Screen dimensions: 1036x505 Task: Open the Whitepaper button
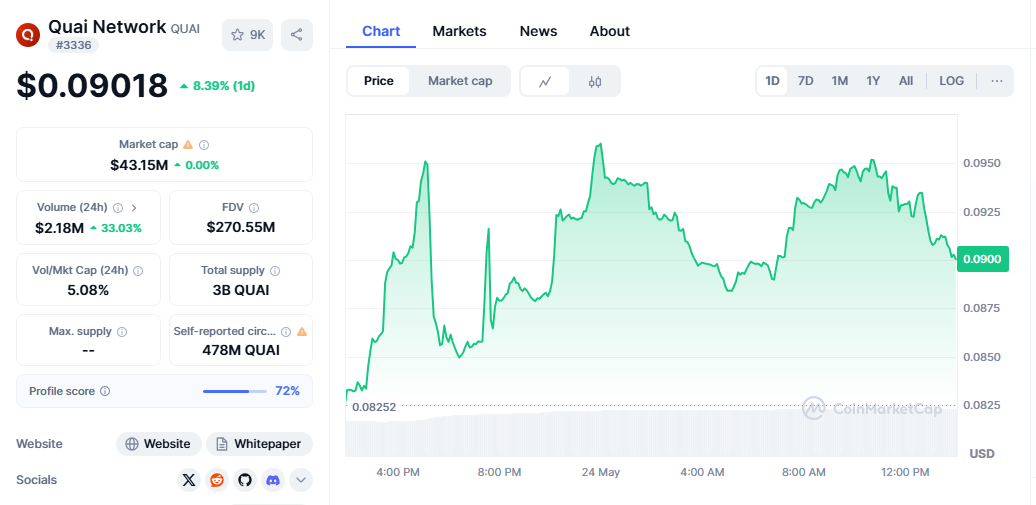click(259, 444)
